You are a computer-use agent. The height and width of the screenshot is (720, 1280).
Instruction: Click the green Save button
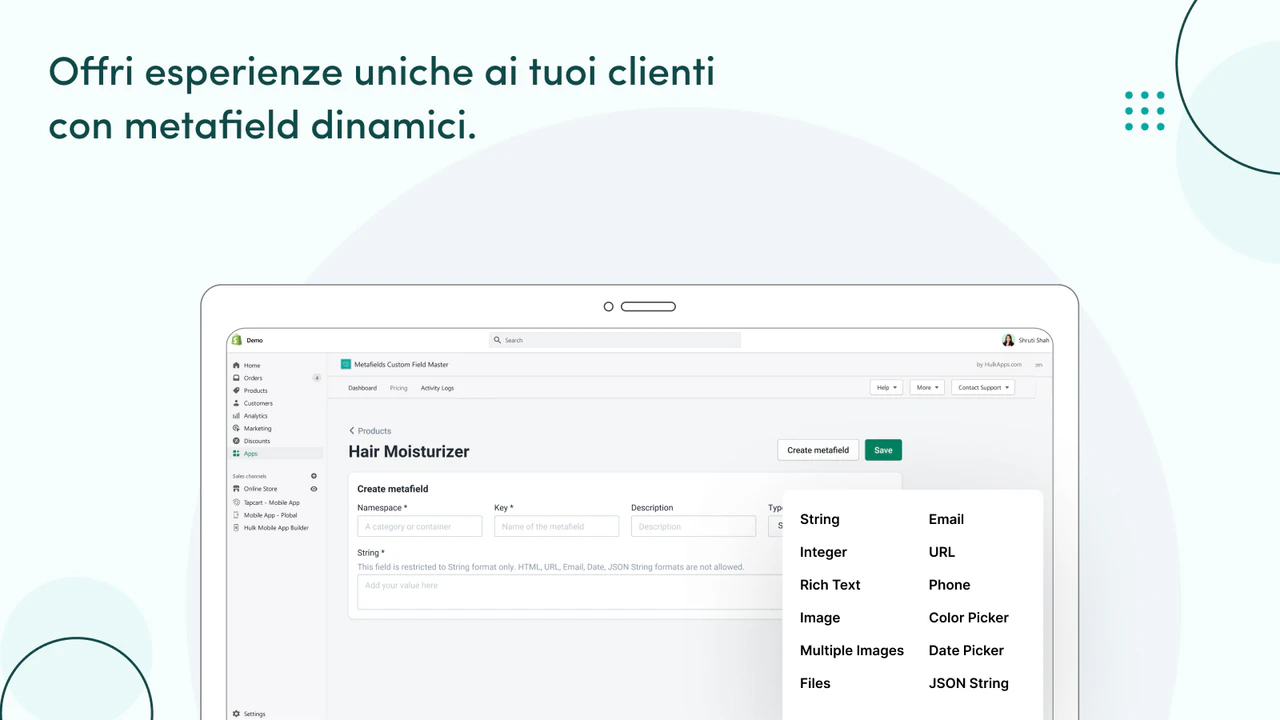pos(883,450)
